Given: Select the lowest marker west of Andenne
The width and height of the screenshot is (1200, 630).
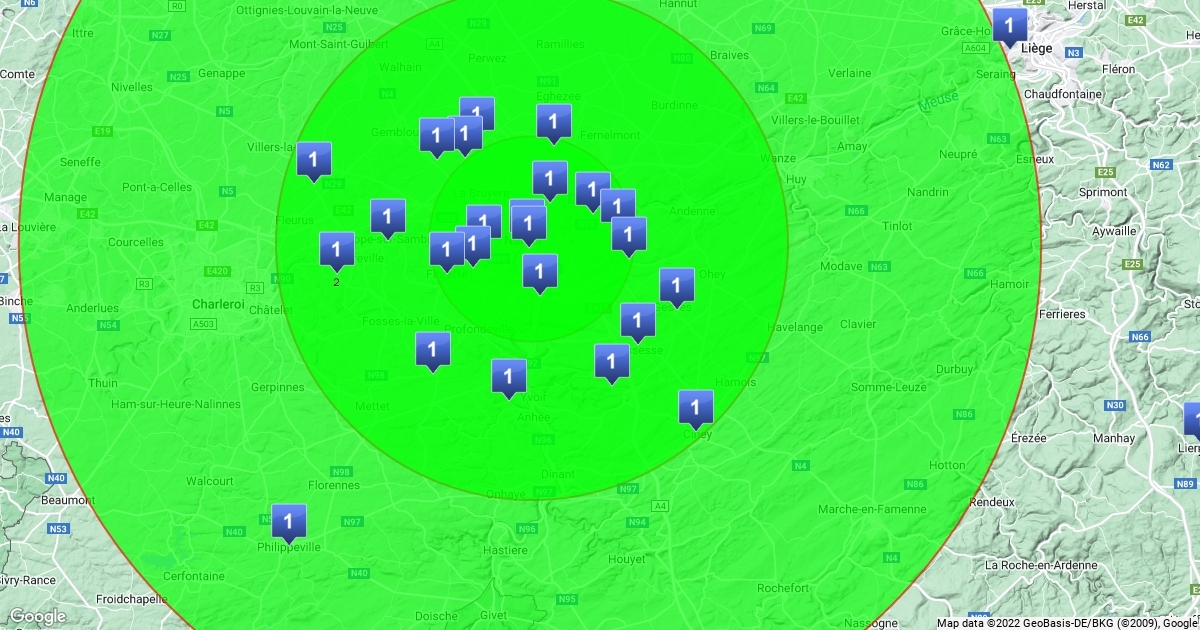Looking at the screenshot, I should coord(629,237).
